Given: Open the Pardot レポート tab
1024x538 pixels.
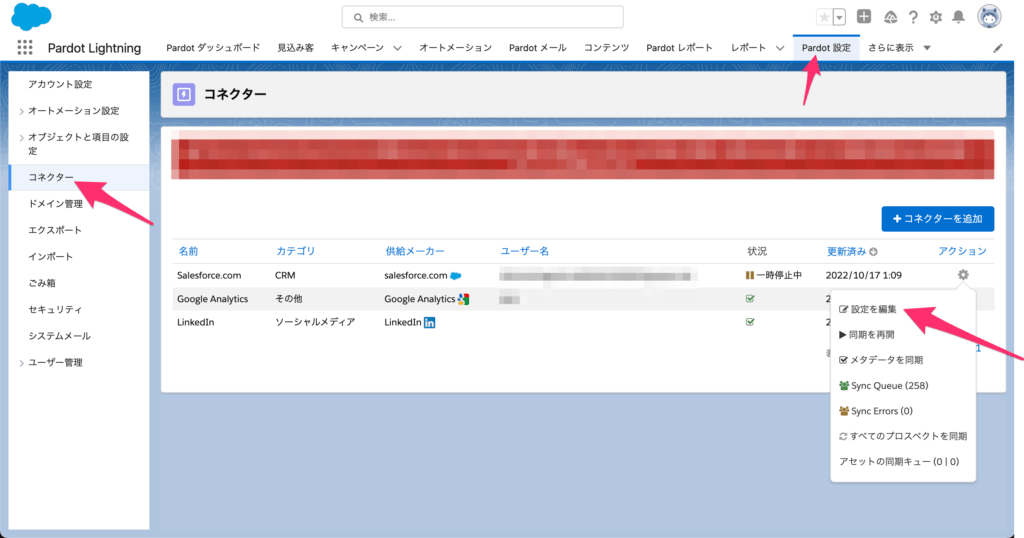Looking at the screenshot, I should (x=679, y=48).
